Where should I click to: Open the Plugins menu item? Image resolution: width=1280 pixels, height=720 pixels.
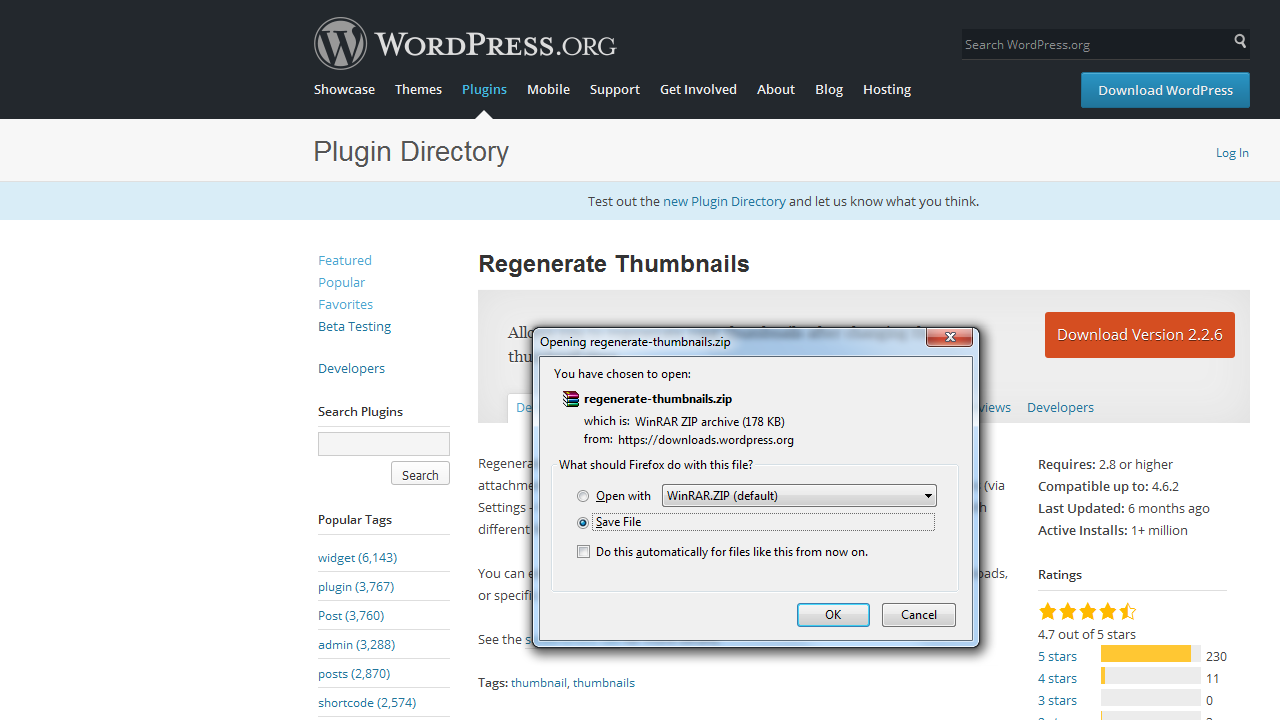click(x=484, y=89)
